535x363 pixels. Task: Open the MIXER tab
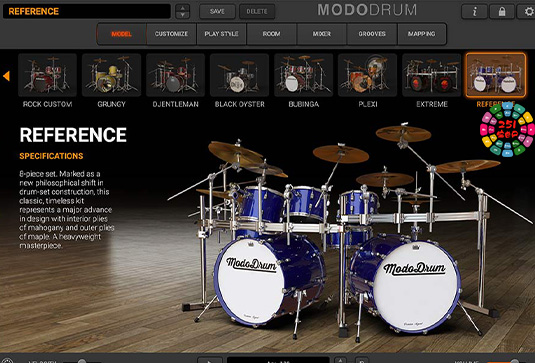tap(321, 34)
